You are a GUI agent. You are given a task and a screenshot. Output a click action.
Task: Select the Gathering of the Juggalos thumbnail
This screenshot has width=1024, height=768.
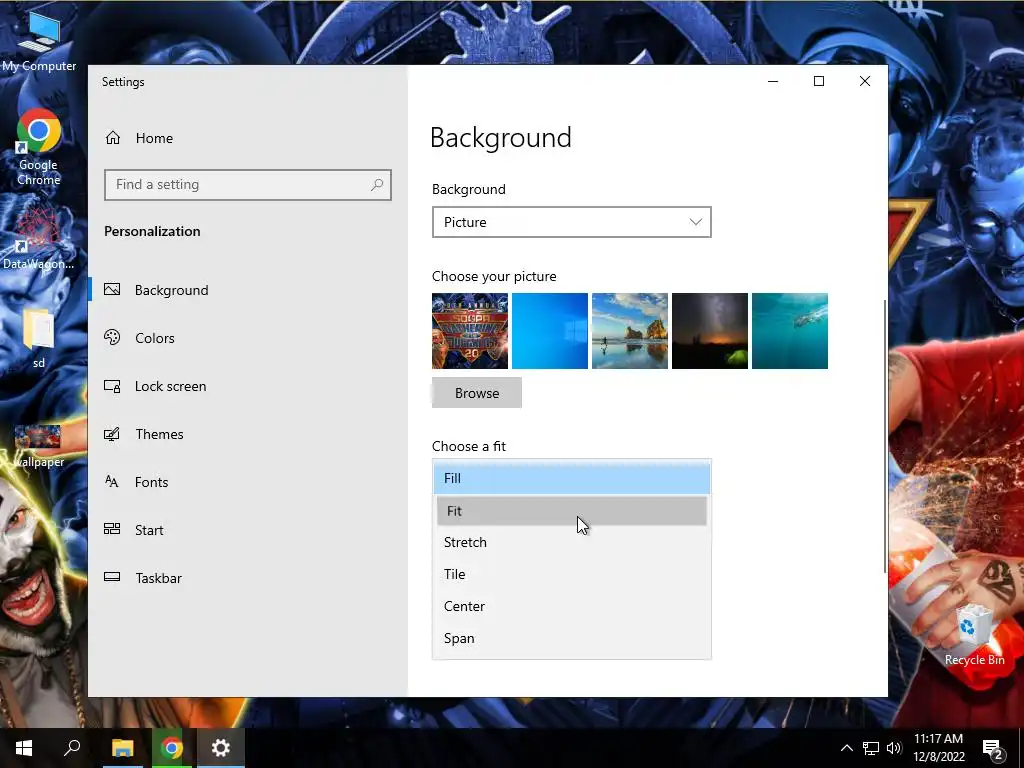click(470, 331)
